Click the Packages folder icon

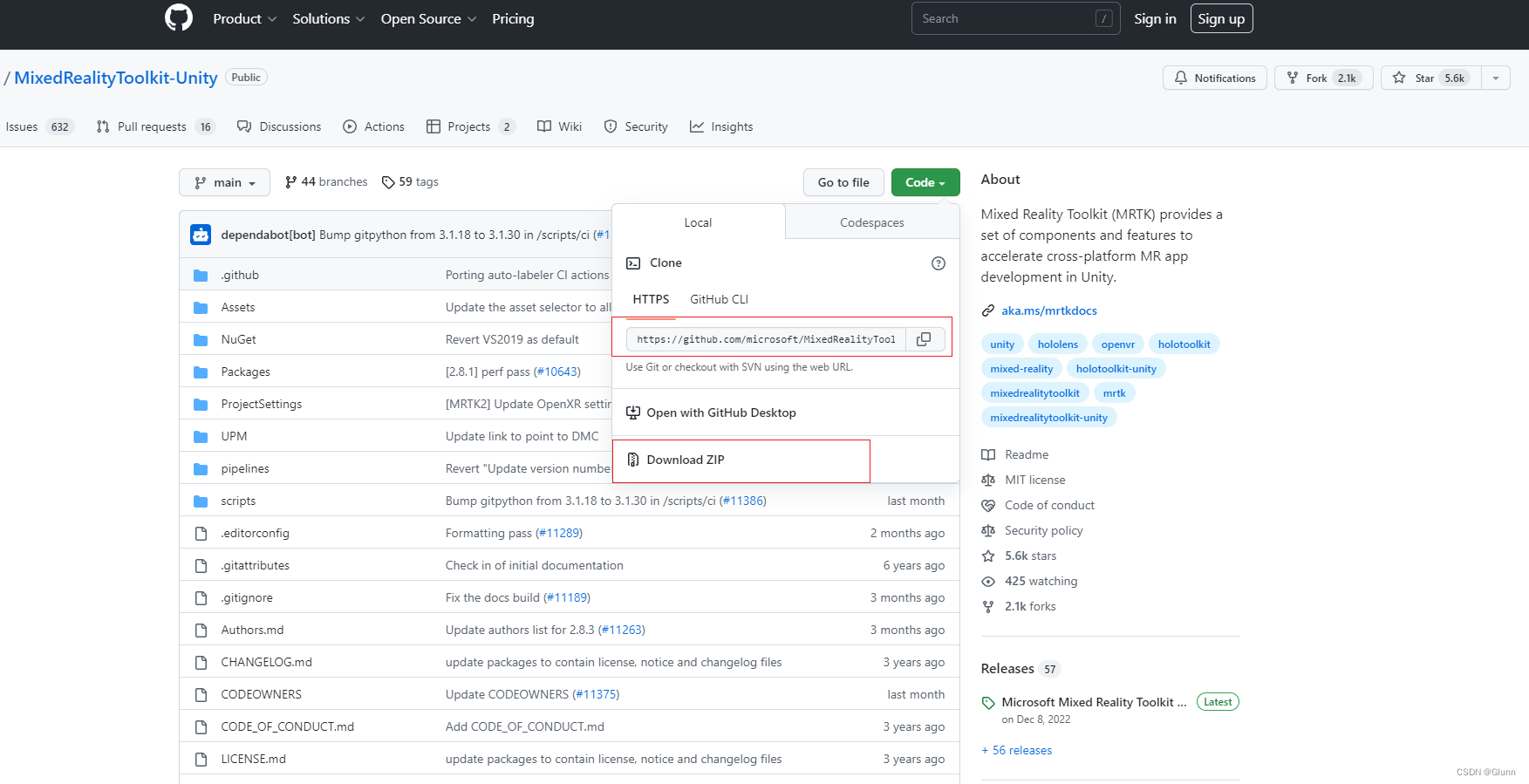[201, 372]
